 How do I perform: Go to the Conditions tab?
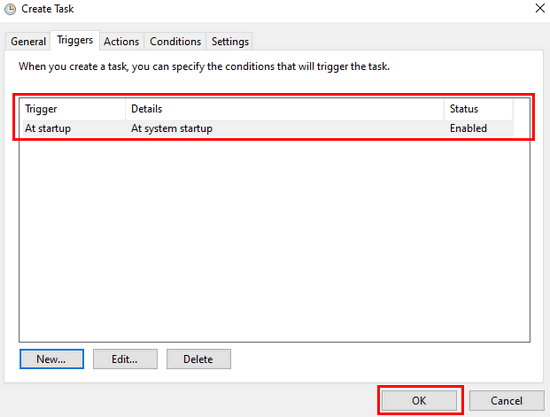tap(175, 41)
